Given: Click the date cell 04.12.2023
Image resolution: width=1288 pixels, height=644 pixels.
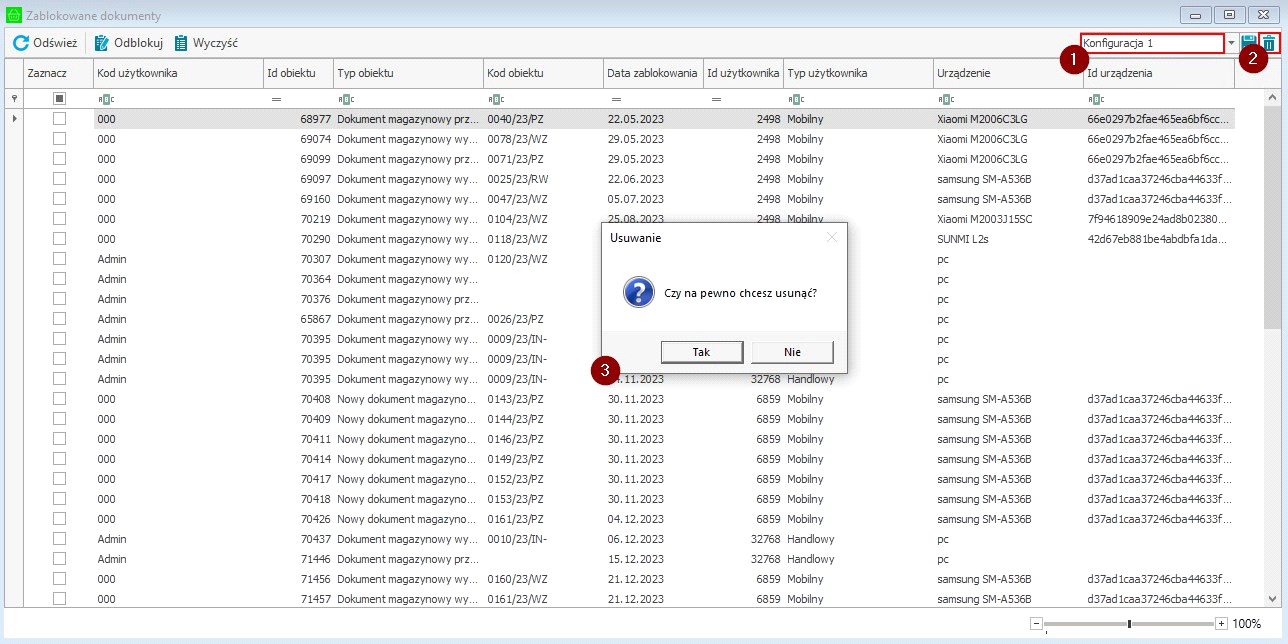Looking at the screenshot, I should coord(653,518).
